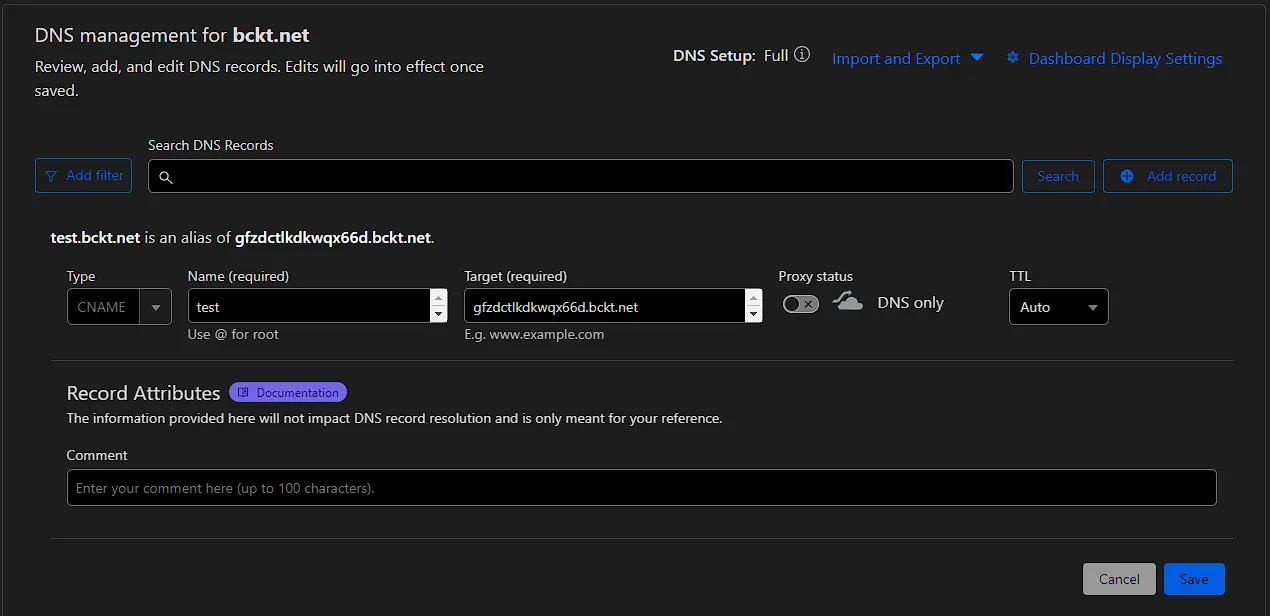Viewport: 1270px width, 616px height.
Task: Click the Search DNS Records input box
Action: pos(590,176)
